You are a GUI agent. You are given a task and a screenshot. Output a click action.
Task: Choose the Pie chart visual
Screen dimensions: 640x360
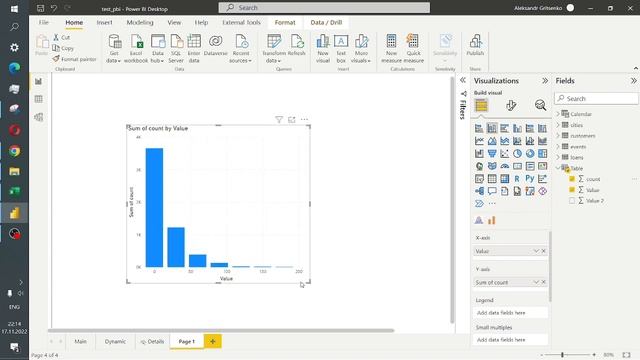click(x=517, y=154)
